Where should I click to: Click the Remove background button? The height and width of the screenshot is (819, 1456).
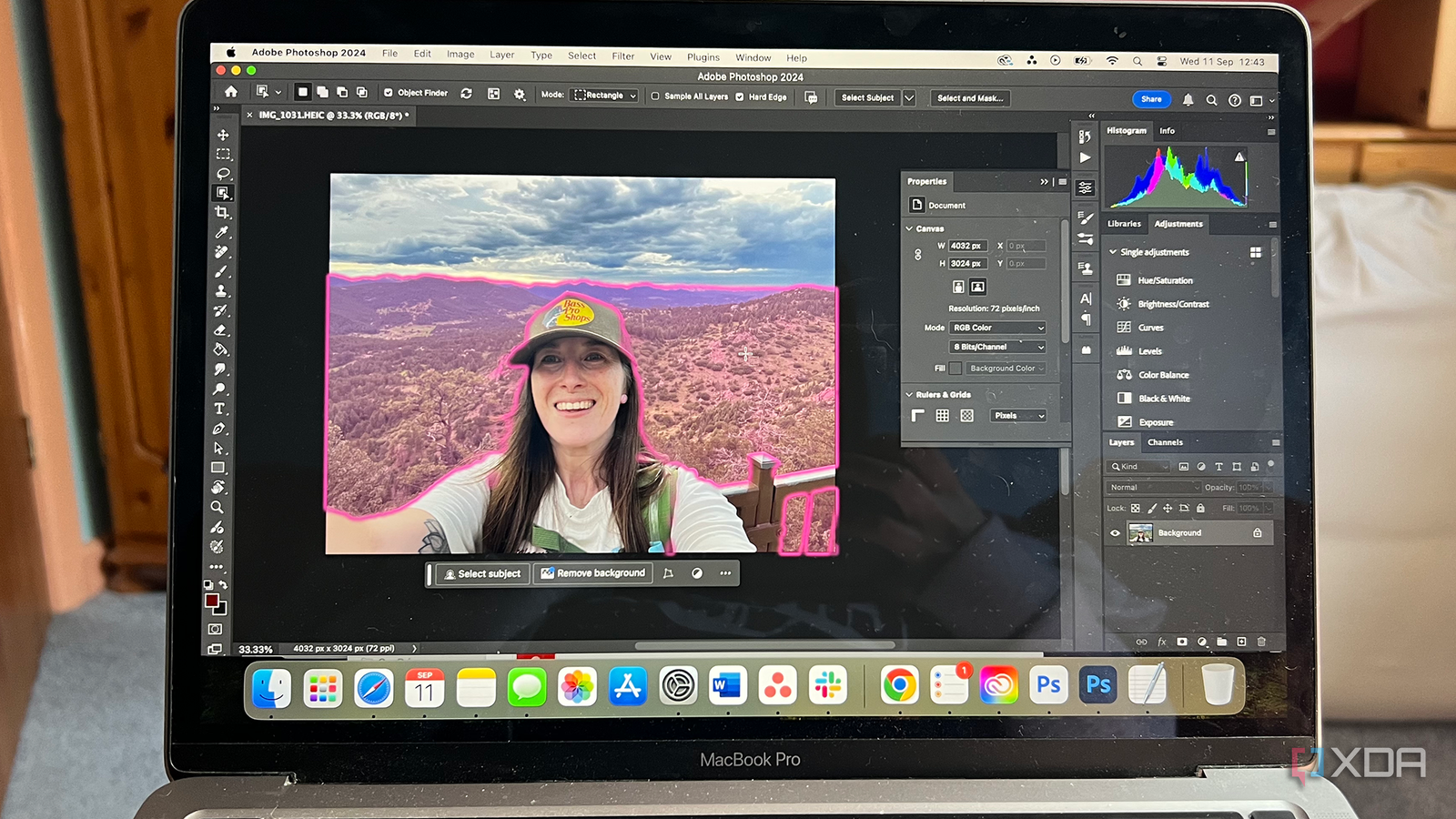[592, 573]
